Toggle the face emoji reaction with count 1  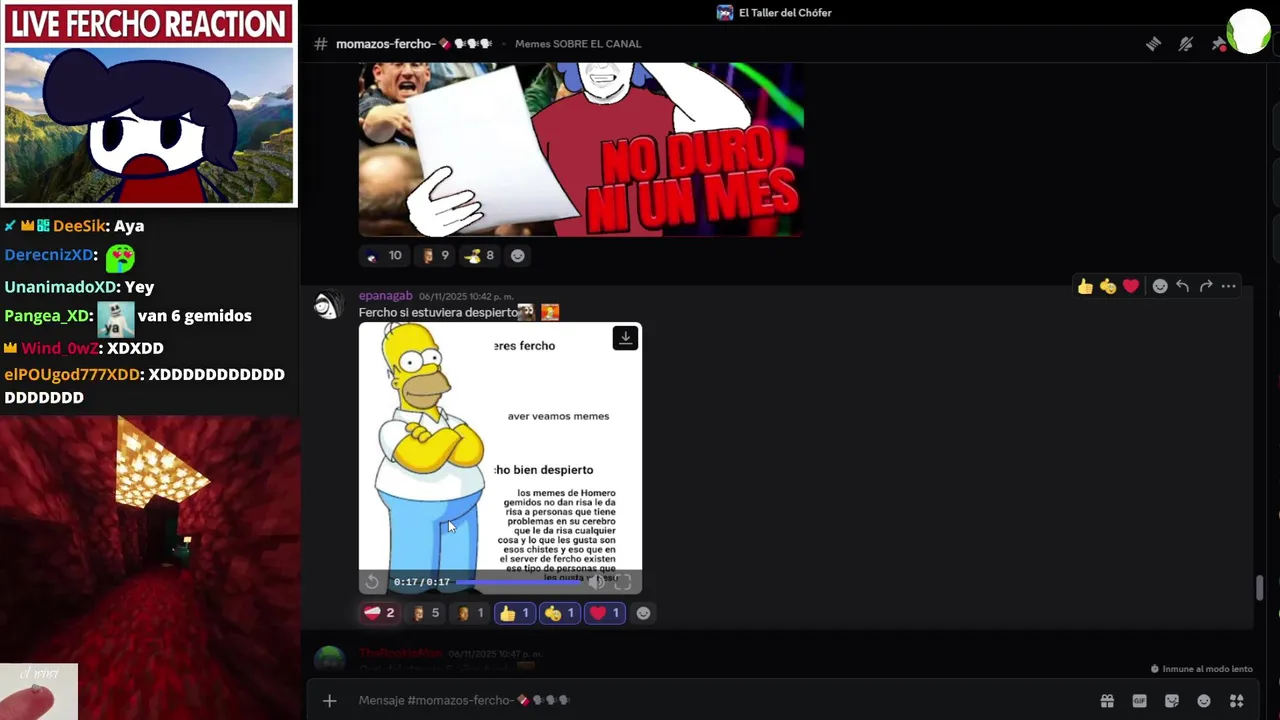pyautogui.click(x=471, y=613)
